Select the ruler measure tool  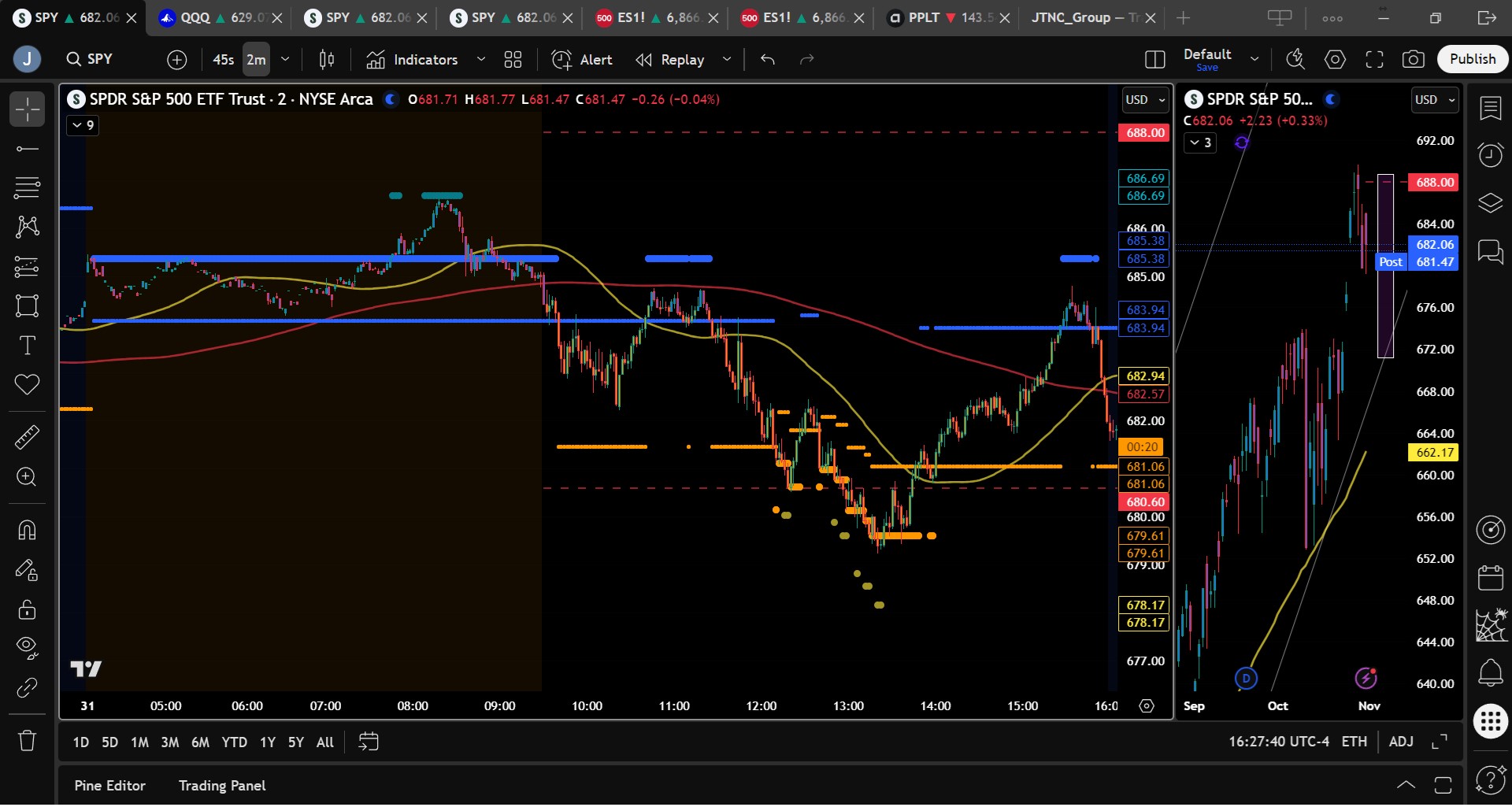[x=27, y=437]
